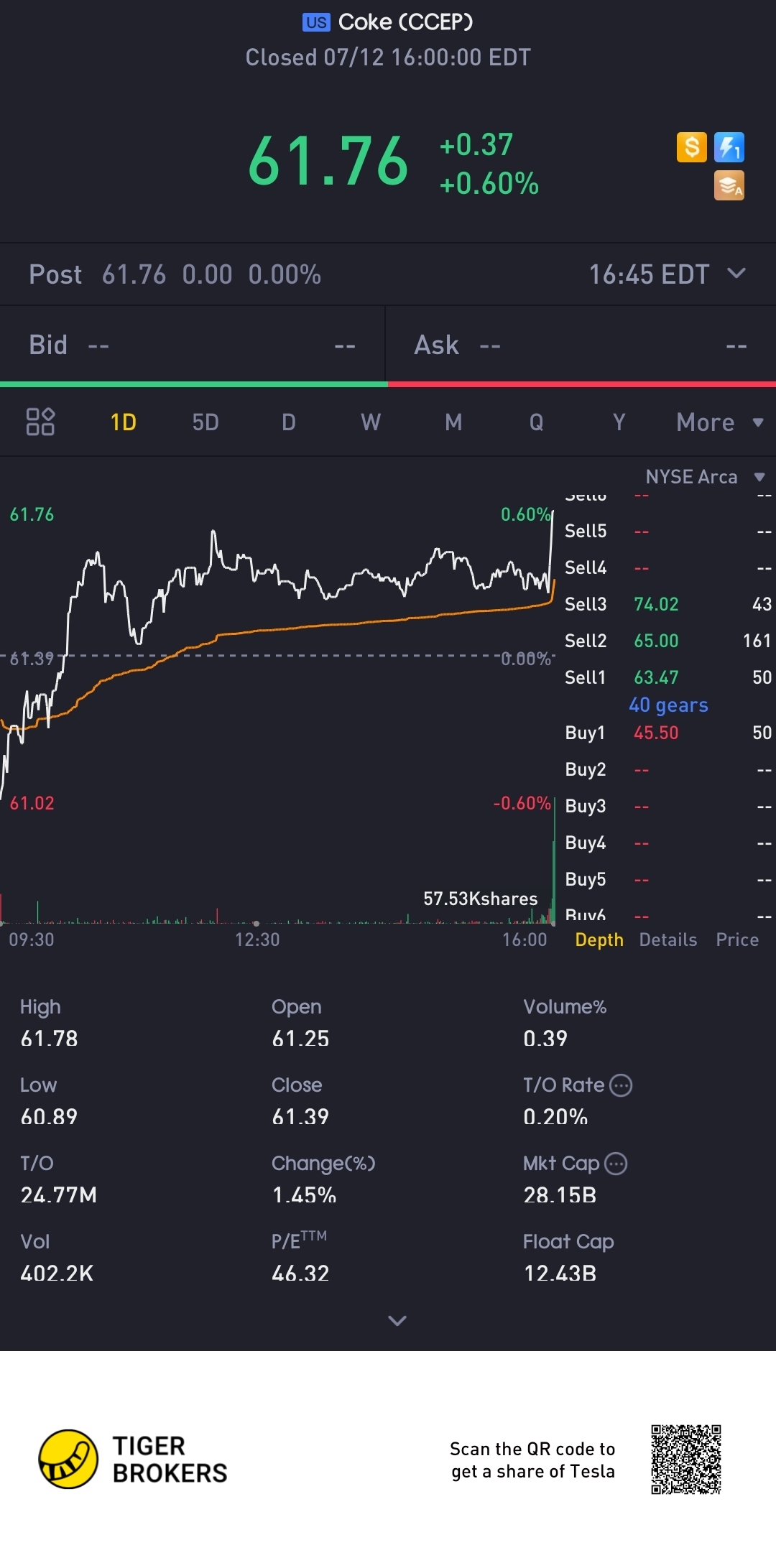Tap the Mkt Cap info bubble icon
Image resolution: width=776 pixels, height=1568 pixels.
click(x=616, y=1163)
